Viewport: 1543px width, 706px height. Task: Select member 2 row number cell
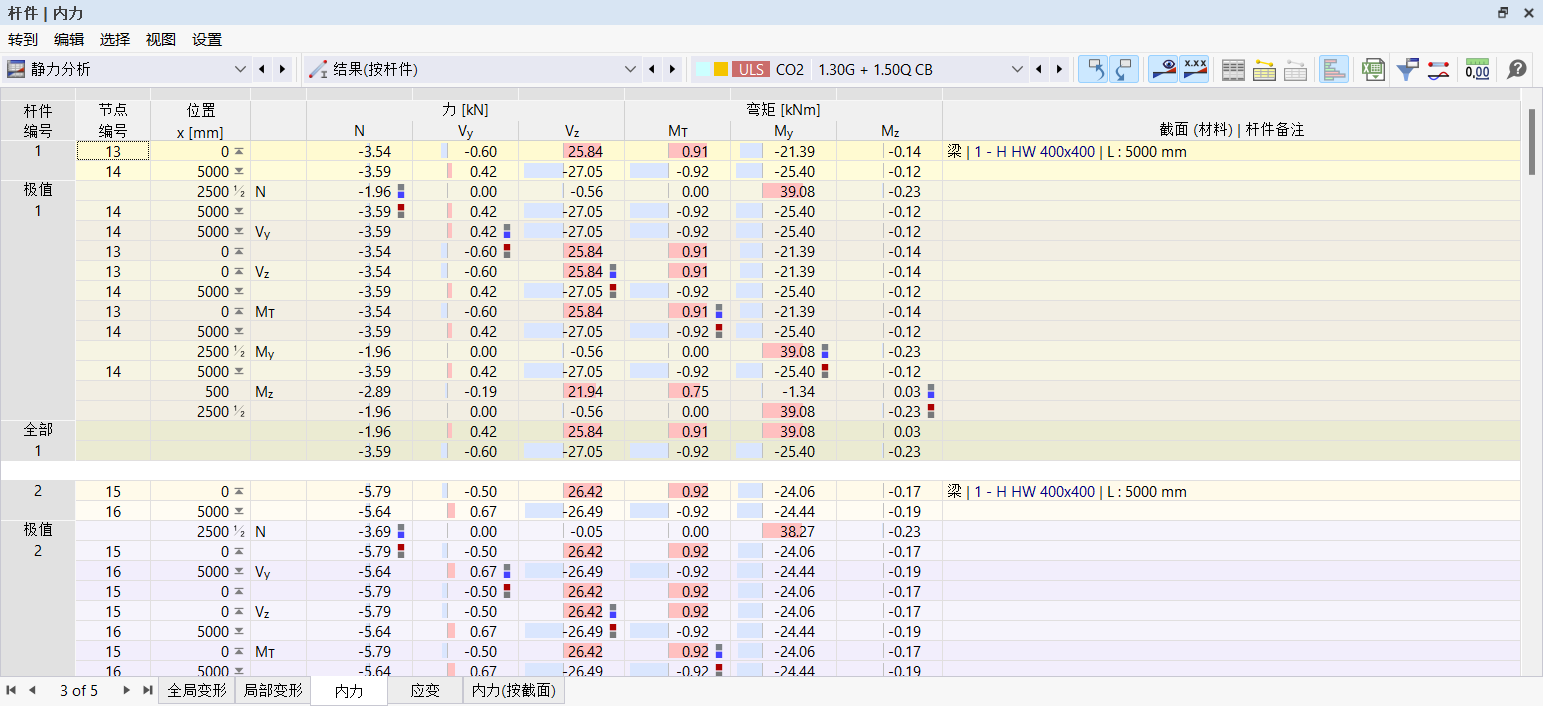(38, 491)
